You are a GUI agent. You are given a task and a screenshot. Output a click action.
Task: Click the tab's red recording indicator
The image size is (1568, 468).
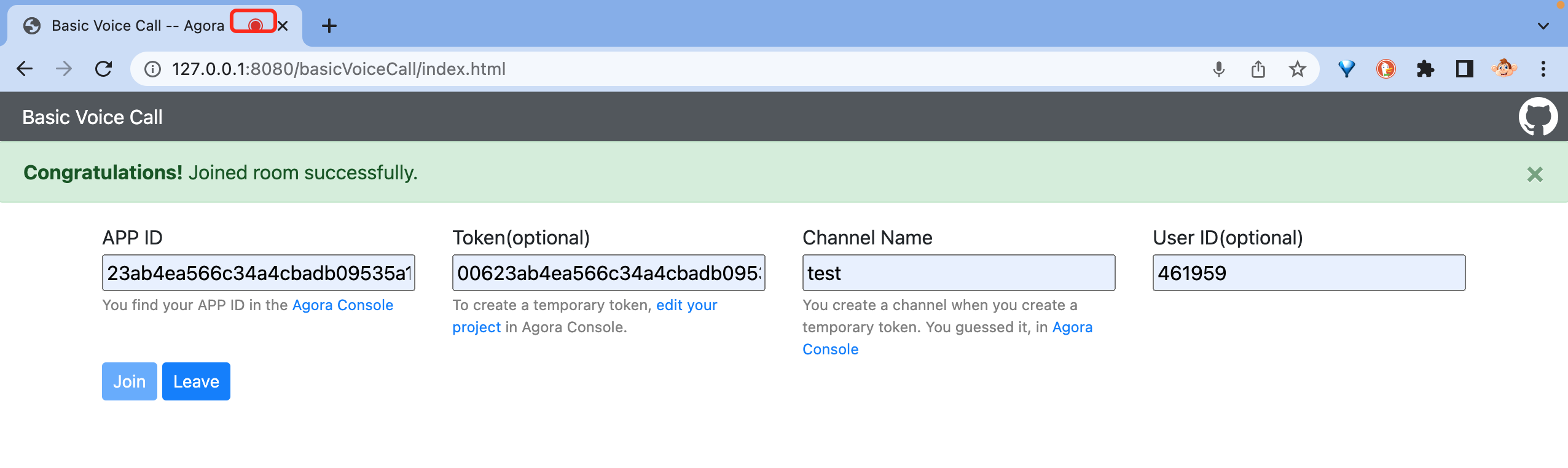pos(255,25)
